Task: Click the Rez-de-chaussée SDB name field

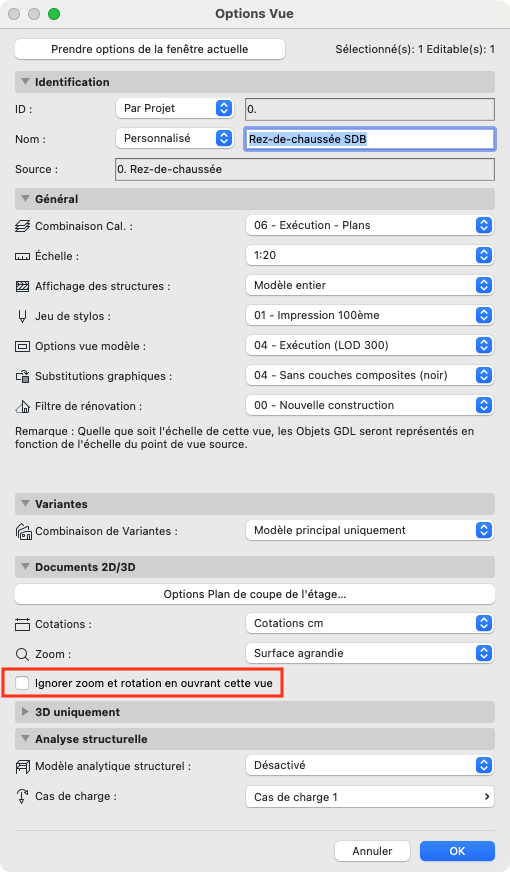Action: pyautogui.click(x=370, y=139)
